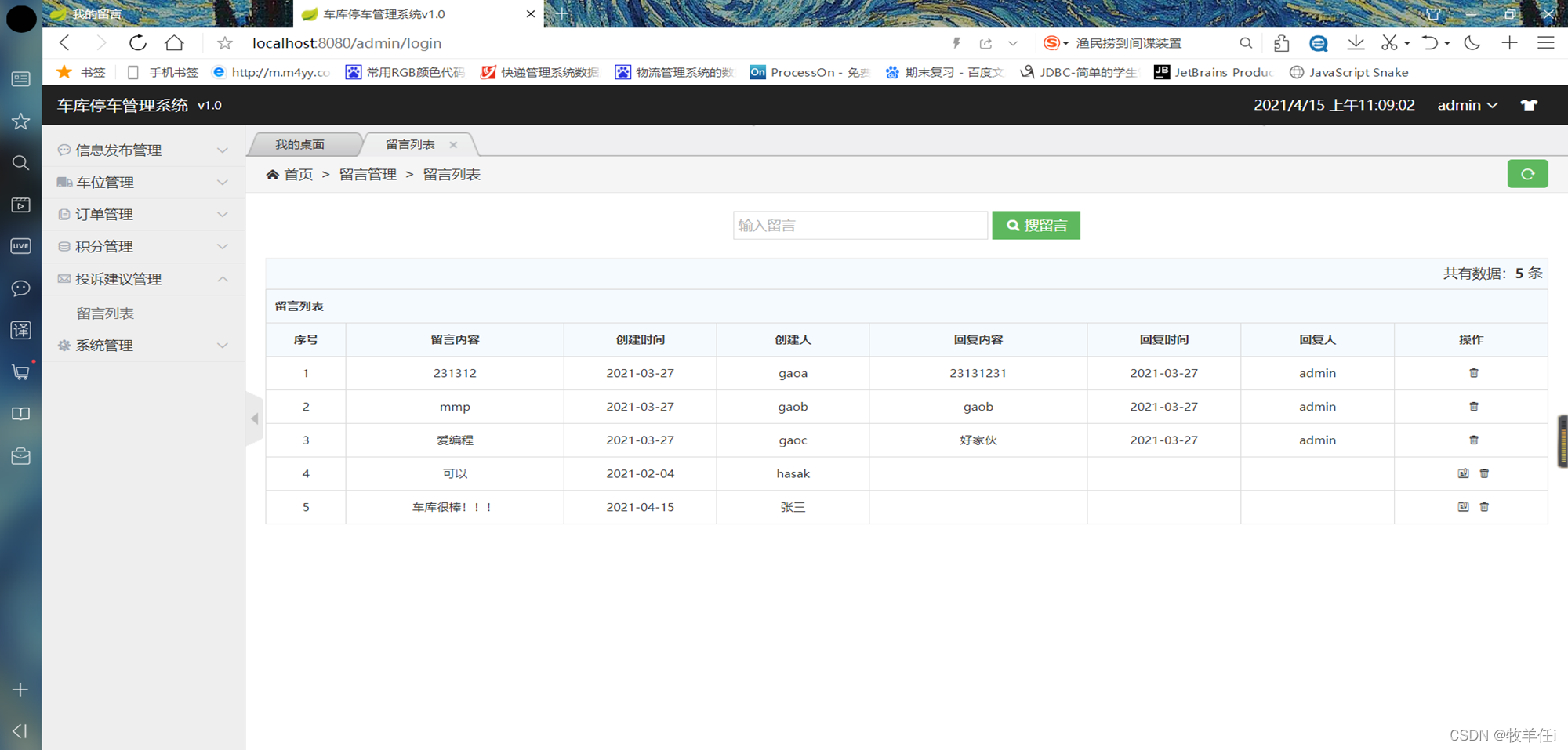The height and width of the screenshot is (750, 1568).
Task: Open new browser tab plus button
Action: [561, 14]
